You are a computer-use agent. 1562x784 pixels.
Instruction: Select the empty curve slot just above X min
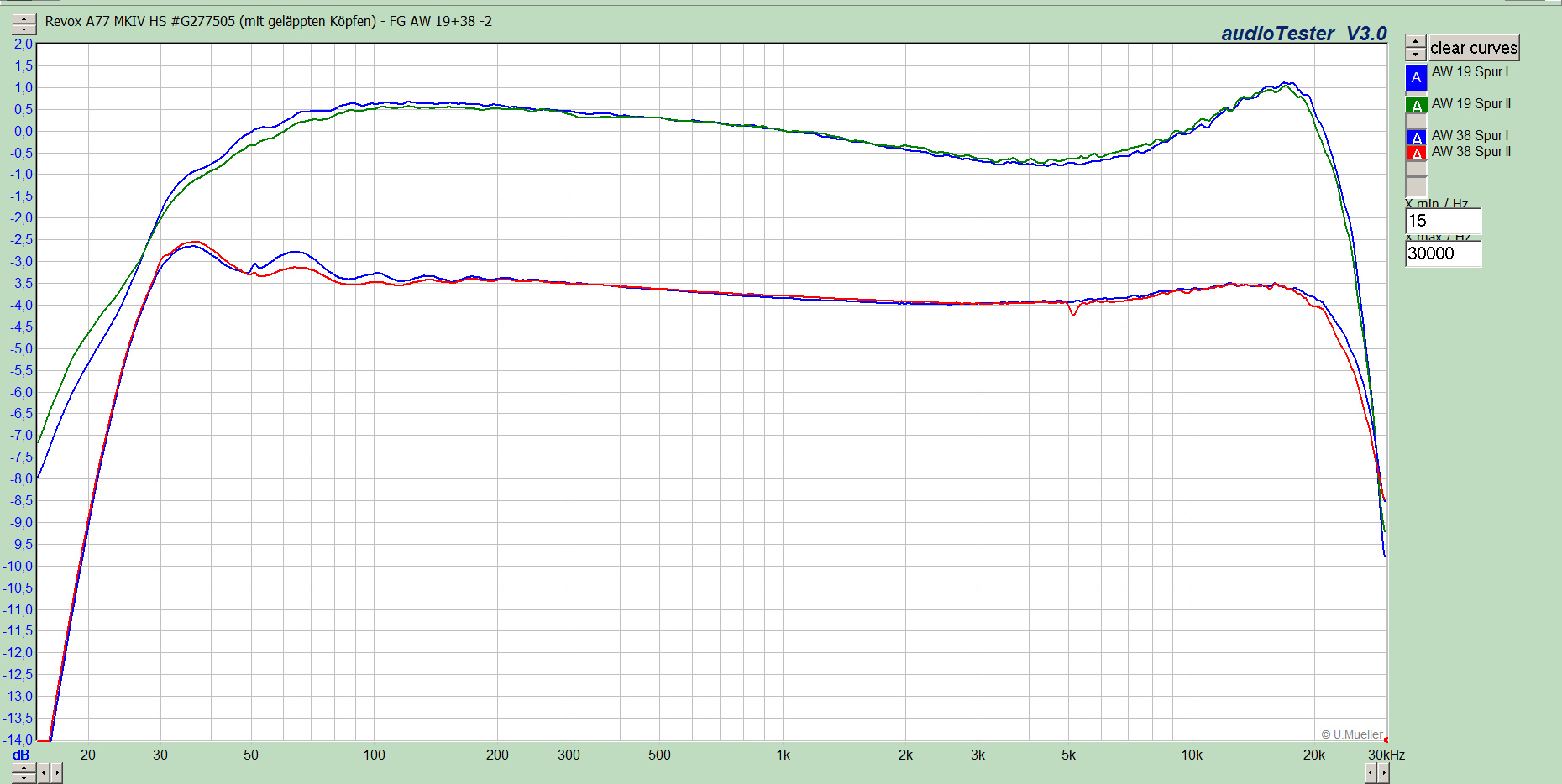(x=1416, y=186)
